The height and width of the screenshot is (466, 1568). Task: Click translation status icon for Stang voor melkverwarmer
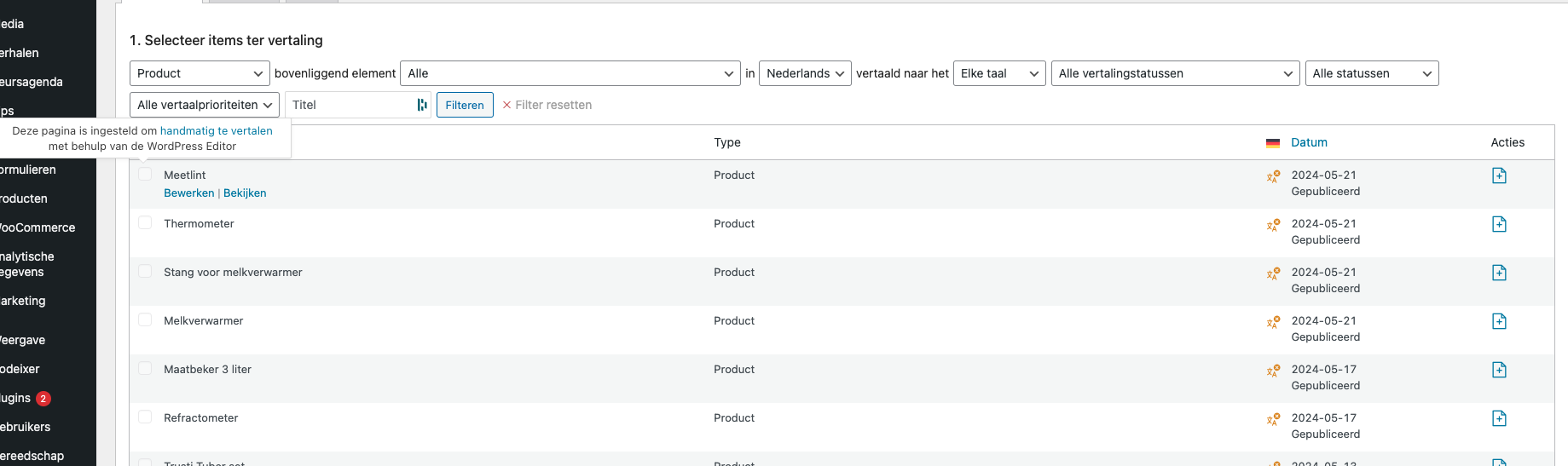[1273, 273]
